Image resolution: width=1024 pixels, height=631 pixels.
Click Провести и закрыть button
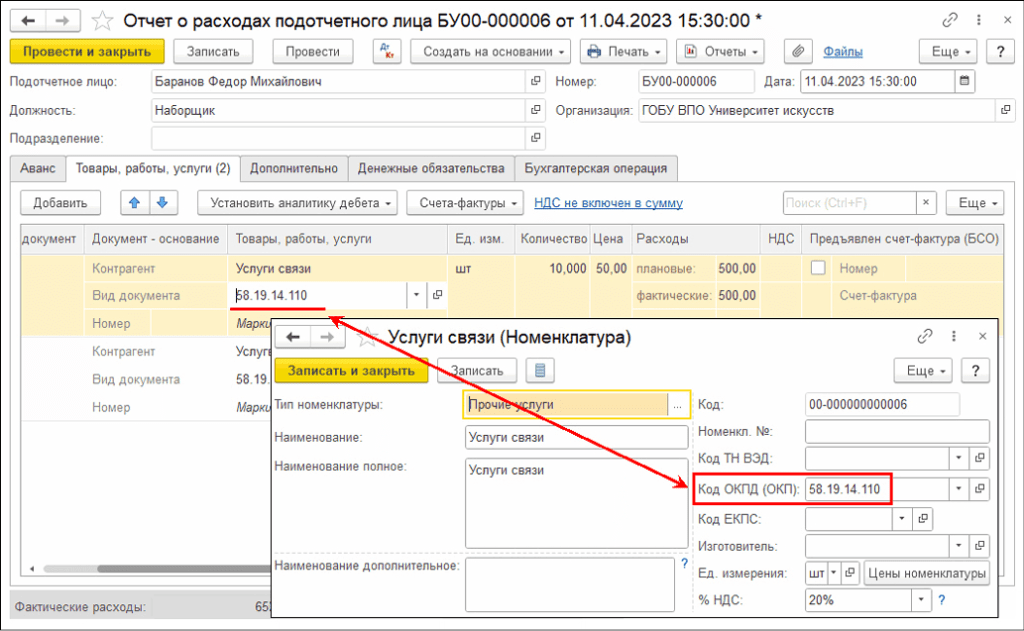pyautogui.click(x=86, y=51)
